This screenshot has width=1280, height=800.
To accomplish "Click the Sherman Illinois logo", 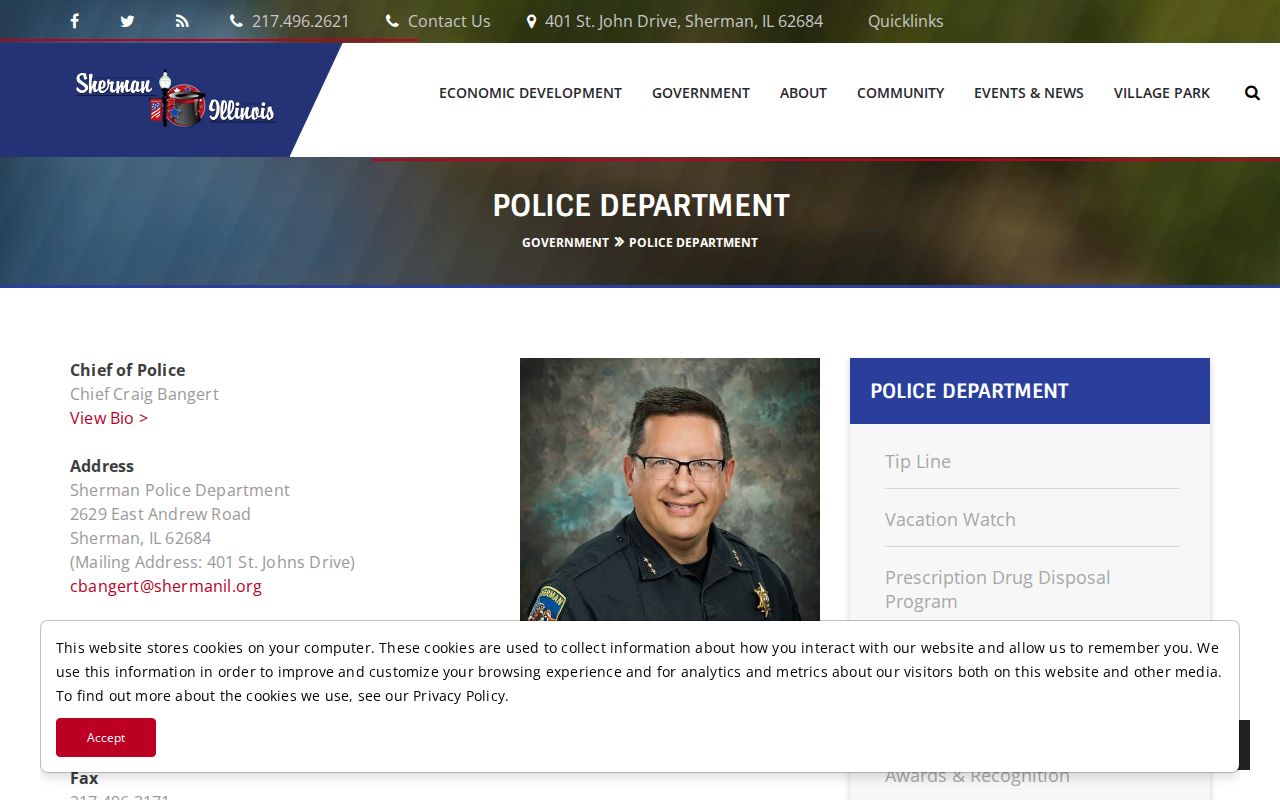I will (174, 98).
